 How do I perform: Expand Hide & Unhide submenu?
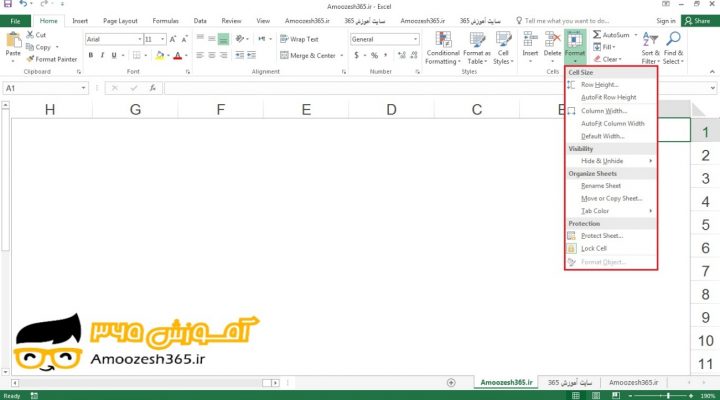pos(611,161)
